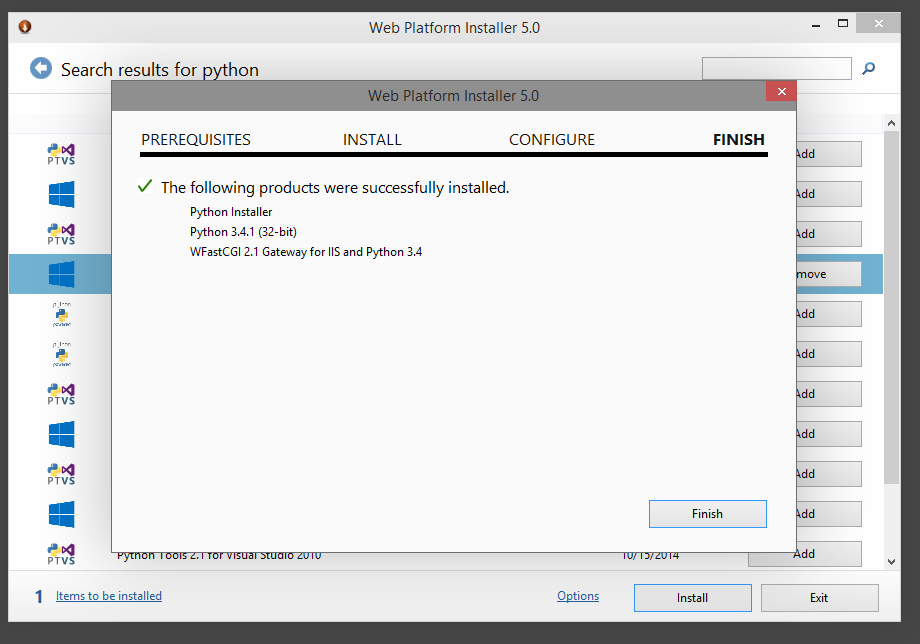Select the FINISH step tab
The width and height of the screenshot is (920, 644).
[x=739, y=140]
